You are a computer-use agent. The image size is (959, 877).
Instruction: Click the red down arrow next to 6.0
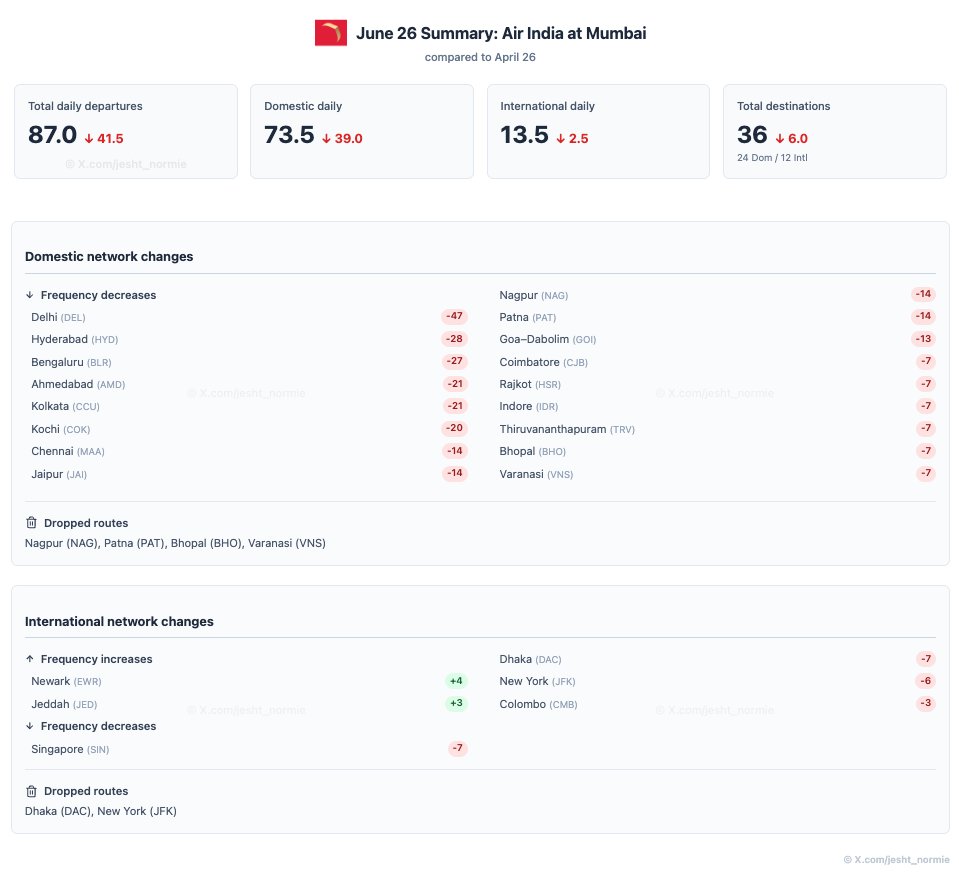(x=780, y=139)
